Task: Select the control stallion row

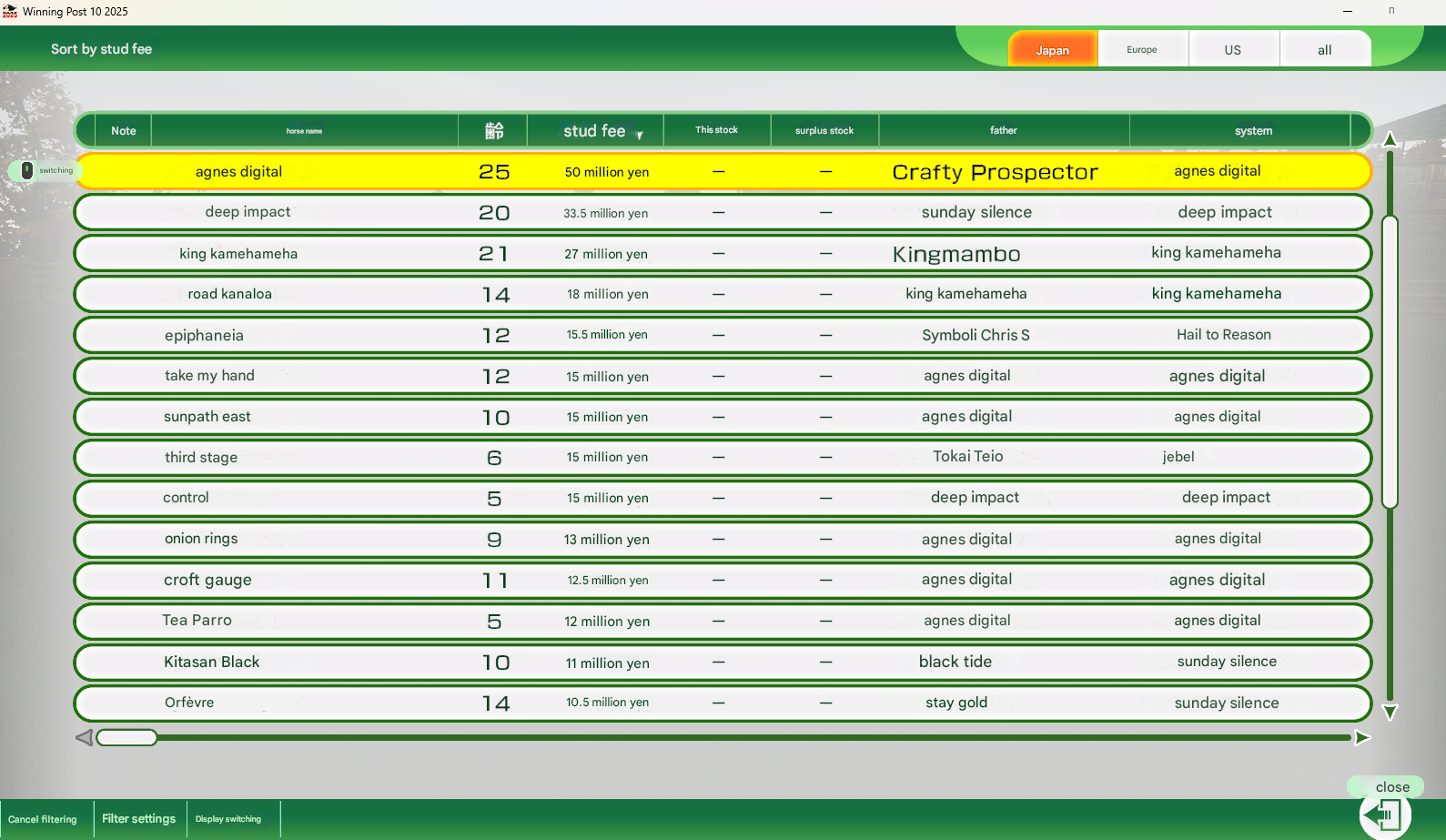Action: [x=723, y=498]
